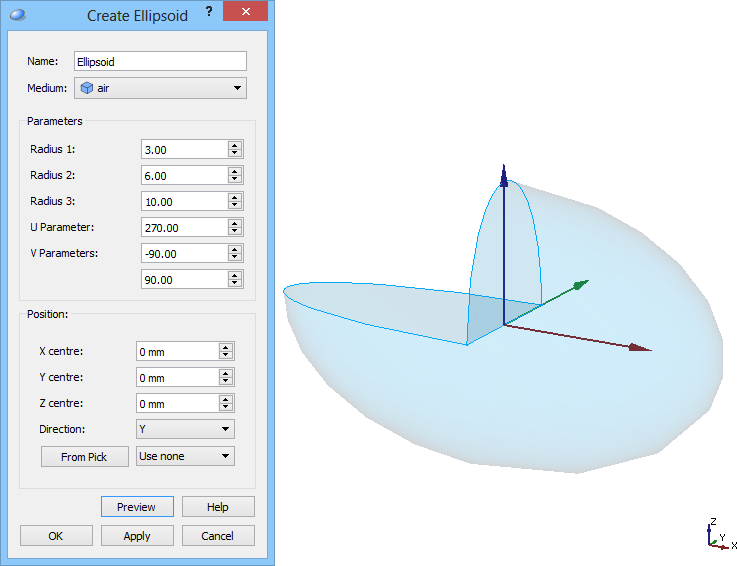The image size is (737, 566).
Task: Click the question mark help icon
Action: point(209,12)
